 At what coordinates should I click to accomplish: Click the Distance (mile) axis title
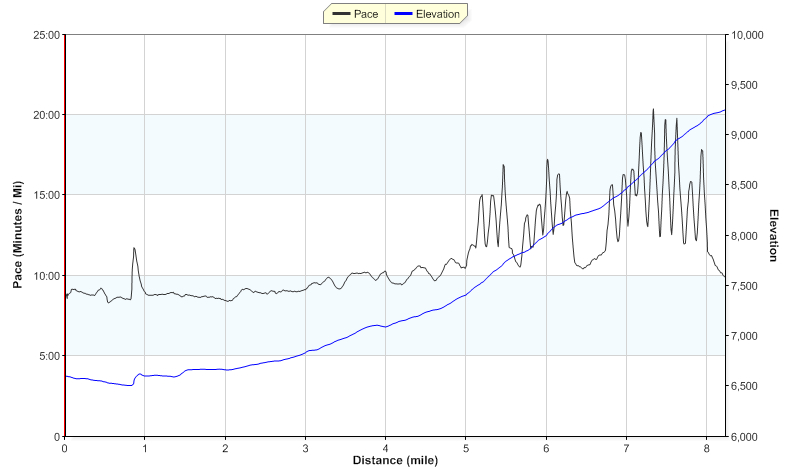395,460
